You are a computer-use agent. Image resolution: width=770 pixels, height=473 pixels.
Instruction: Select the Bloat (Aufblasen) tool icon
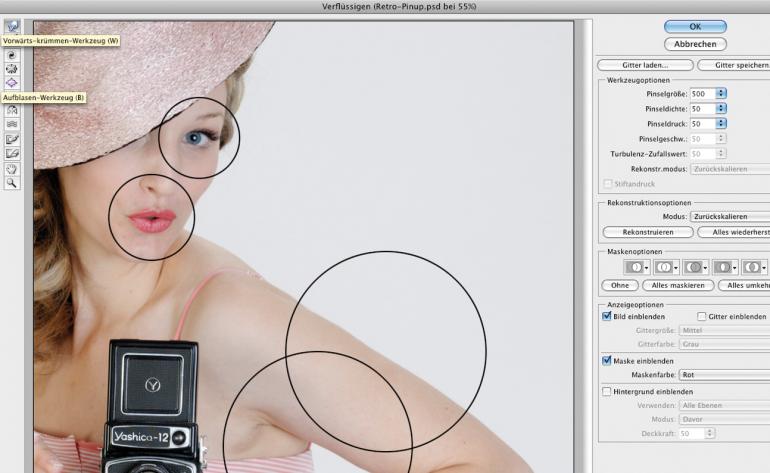[12, 83]
